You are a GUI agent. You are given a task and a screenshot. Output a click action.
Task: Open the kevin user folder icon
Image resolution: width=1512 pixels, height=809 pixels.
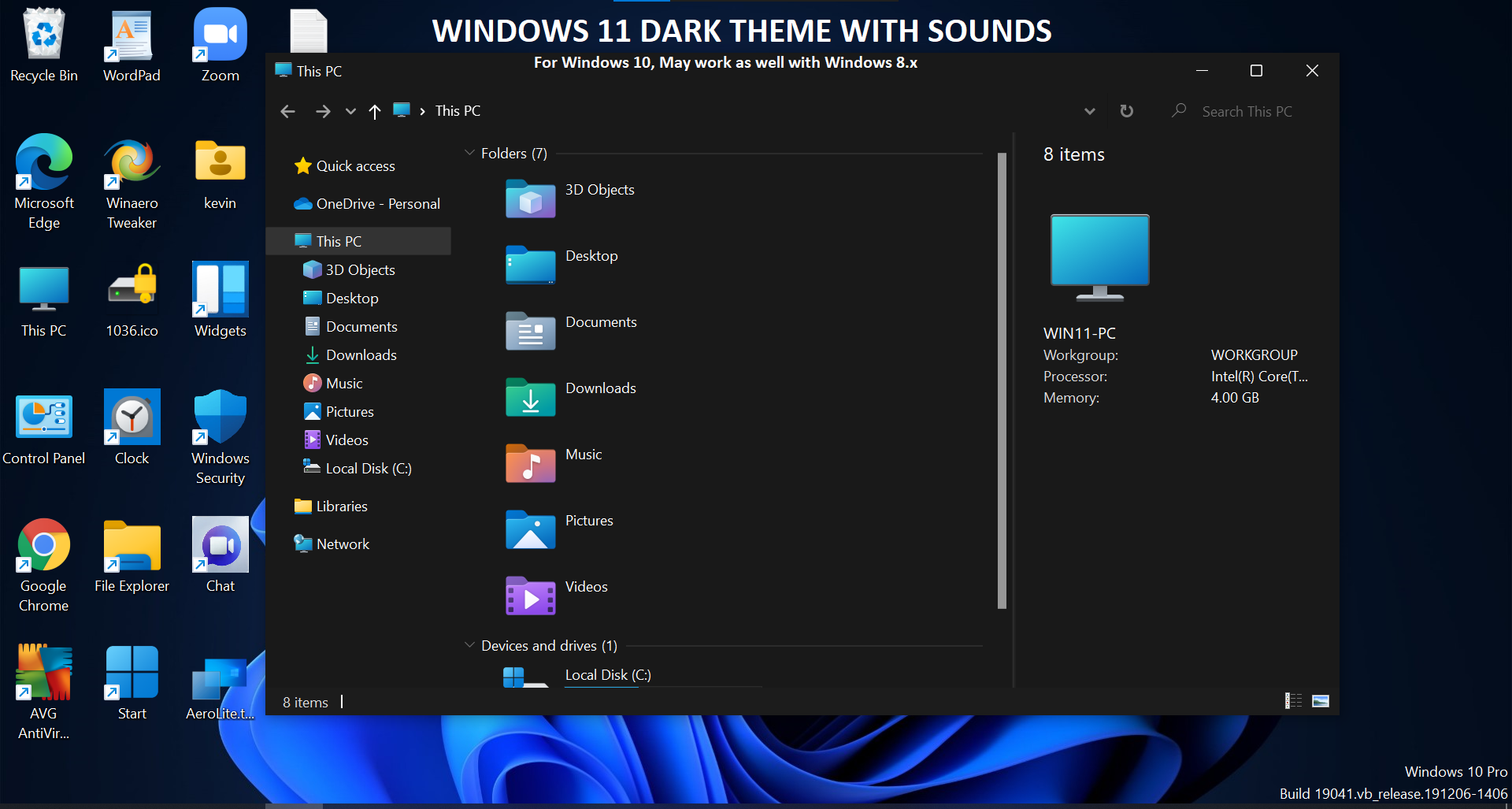pyautogui.click(x=220, y=173)
